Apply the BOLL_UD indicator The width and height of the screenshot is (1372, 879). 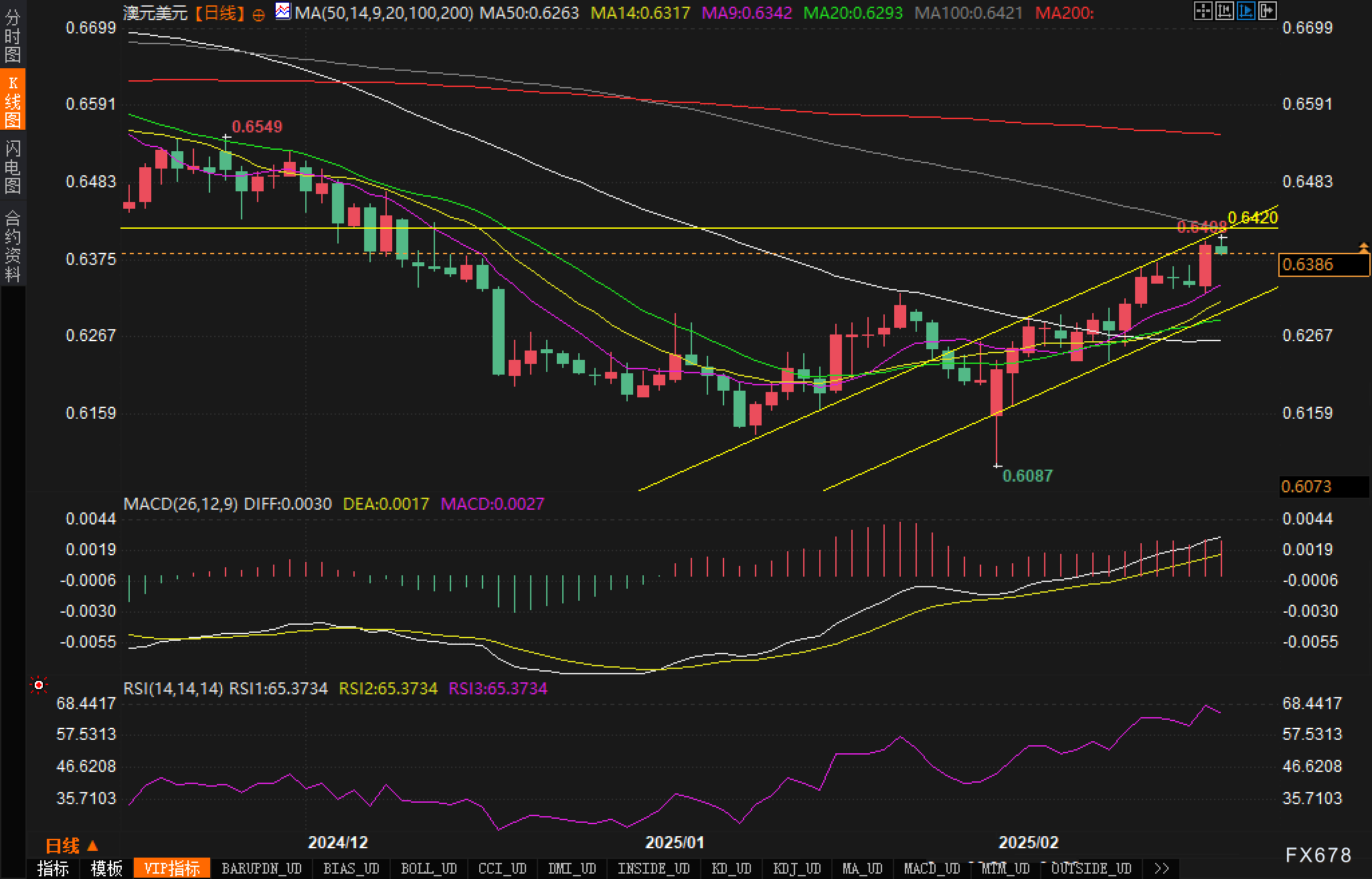pos(428,868)
